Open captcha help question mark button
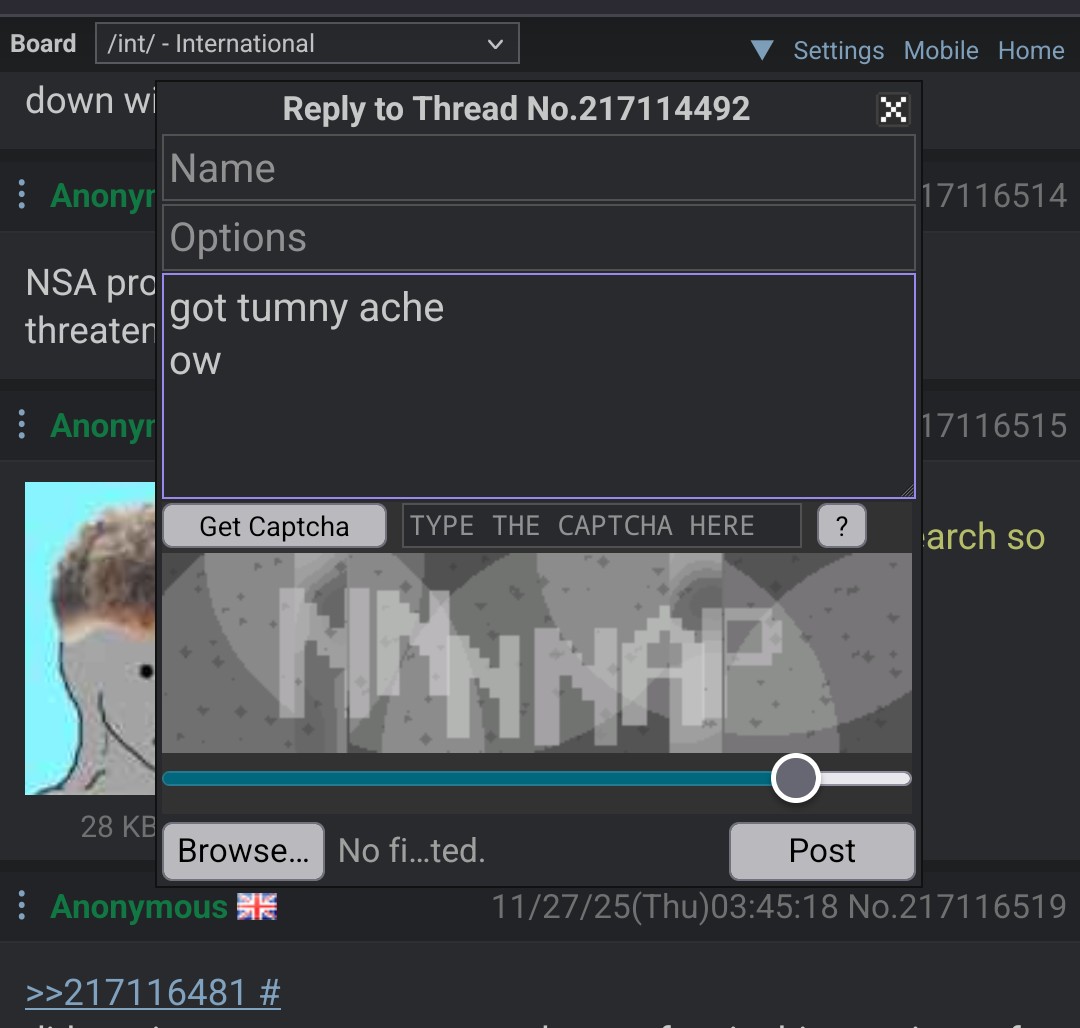Screen dimensions: 1080x1028 coord(842,525)
